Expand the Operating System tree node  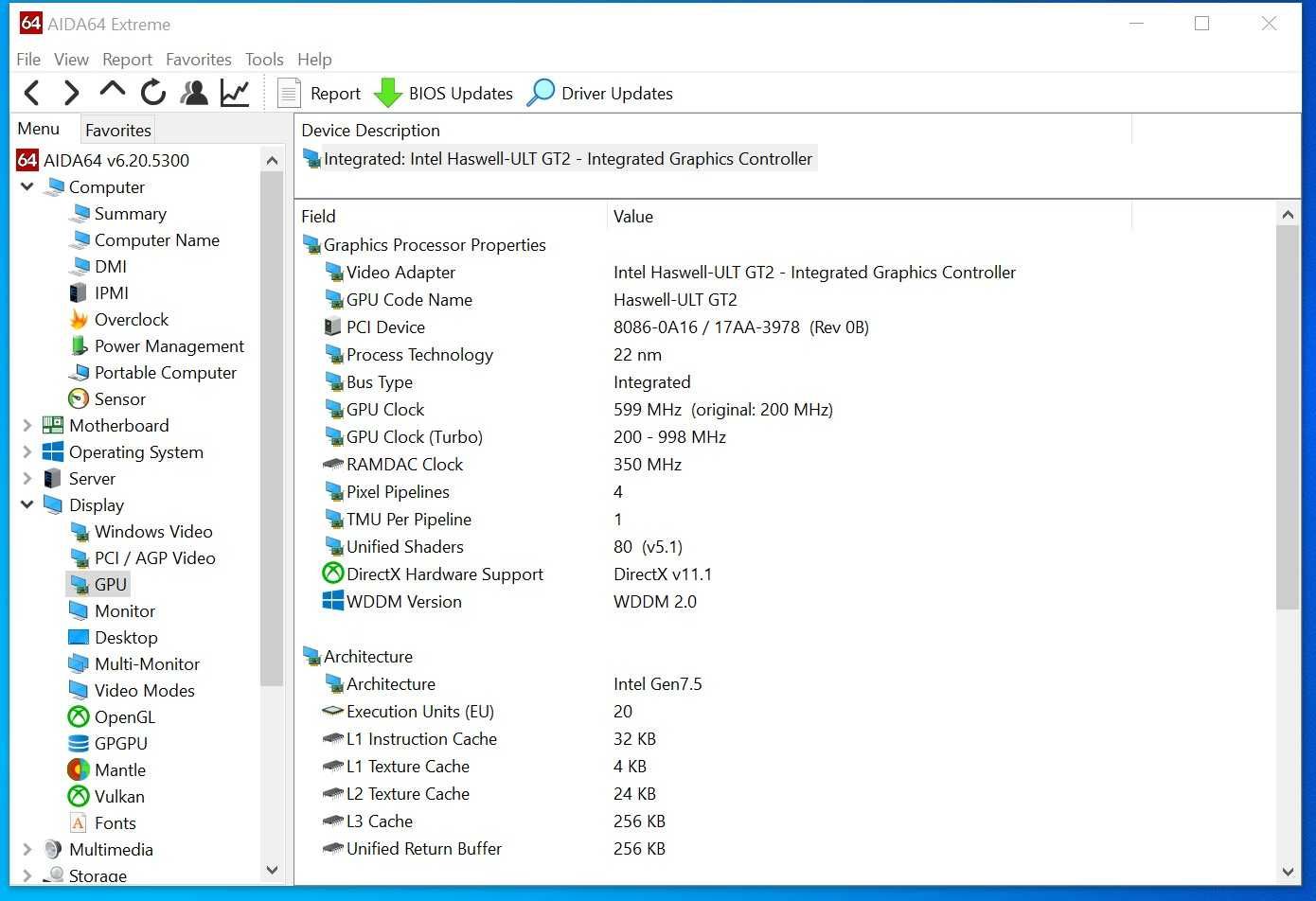pyautogui.click(x=27, y=452)
